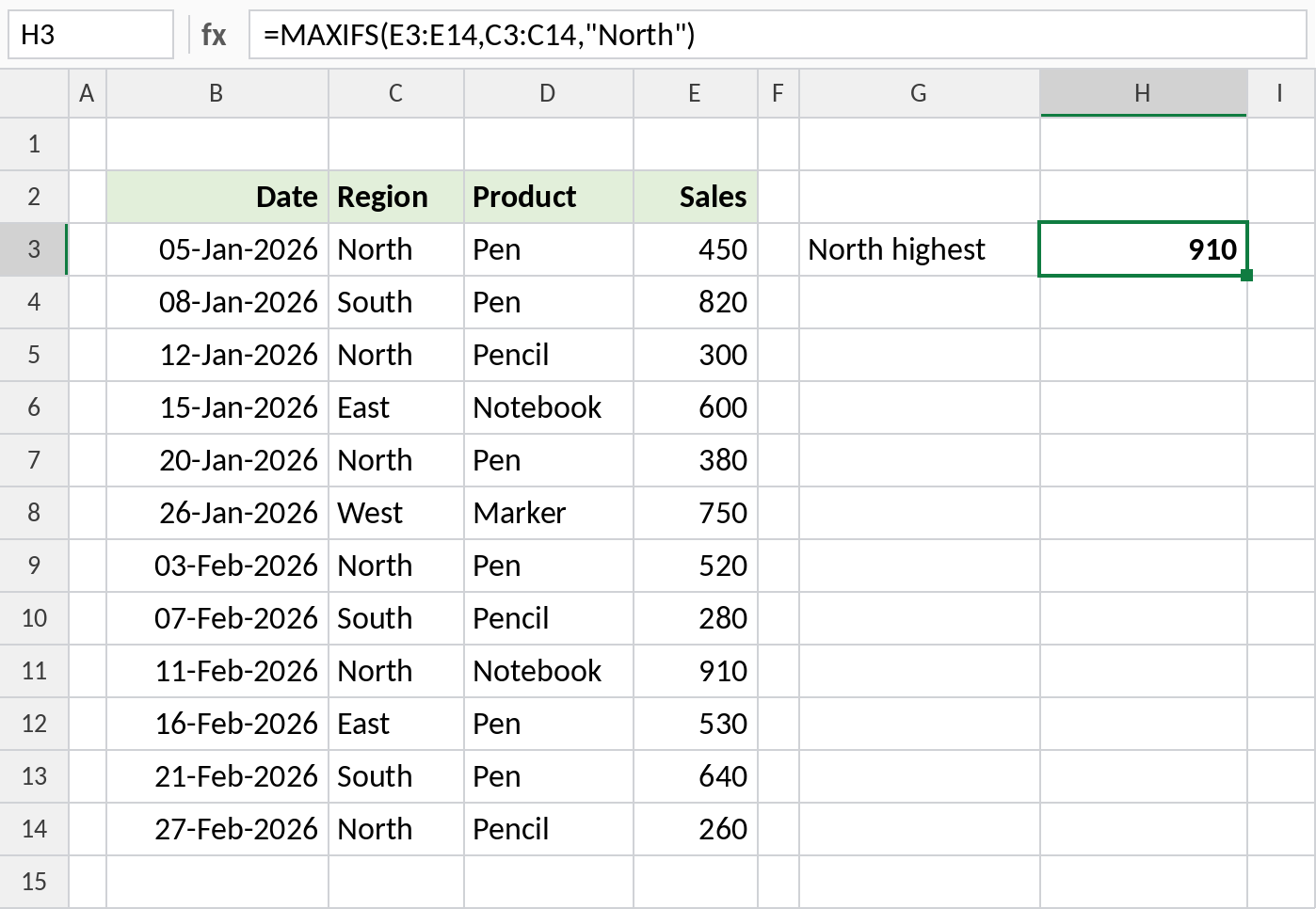
Task: Click the East region cell in row 6
Action: 396,407
